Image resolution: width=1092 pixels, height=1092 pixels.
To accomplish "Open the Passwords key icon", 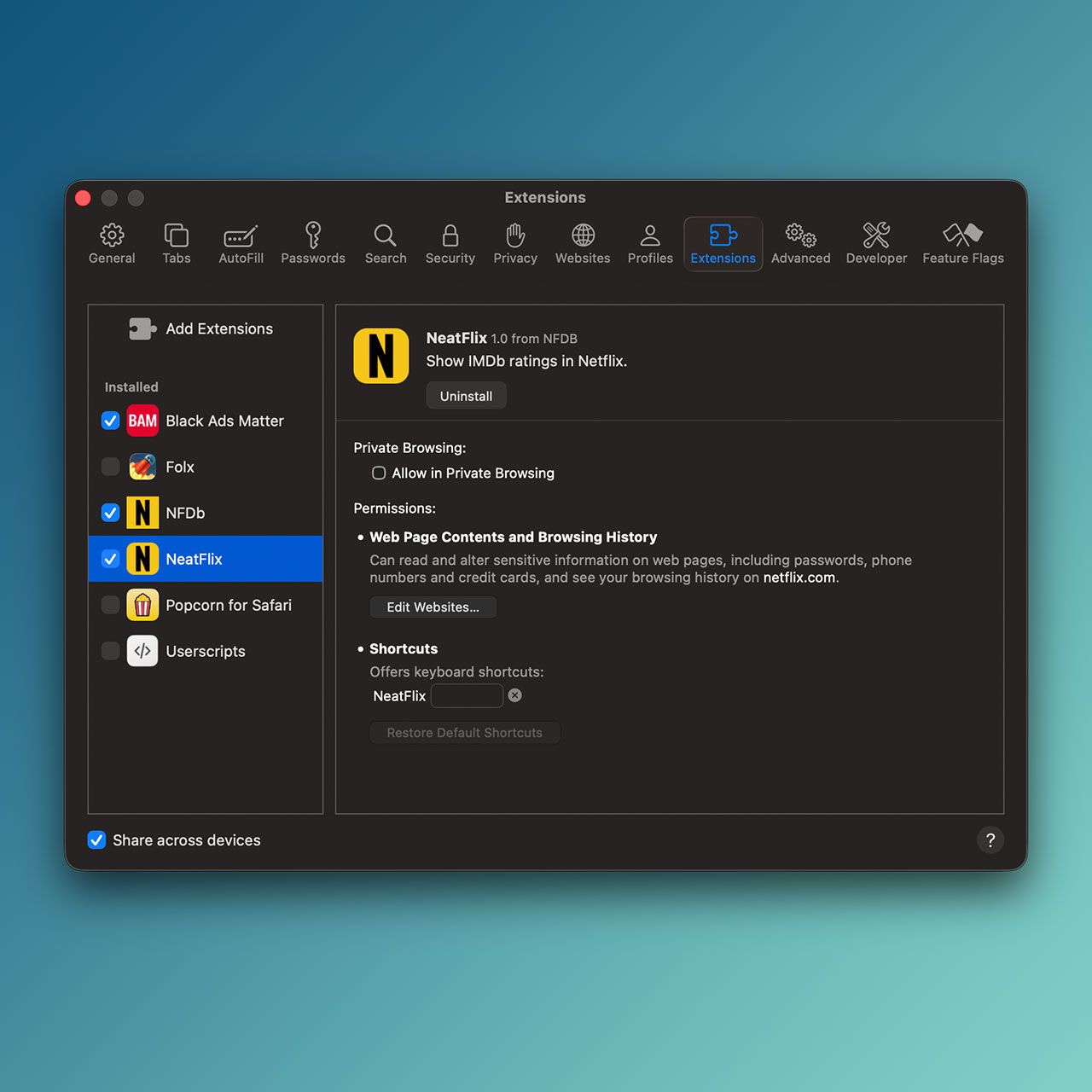I will 313,235.
